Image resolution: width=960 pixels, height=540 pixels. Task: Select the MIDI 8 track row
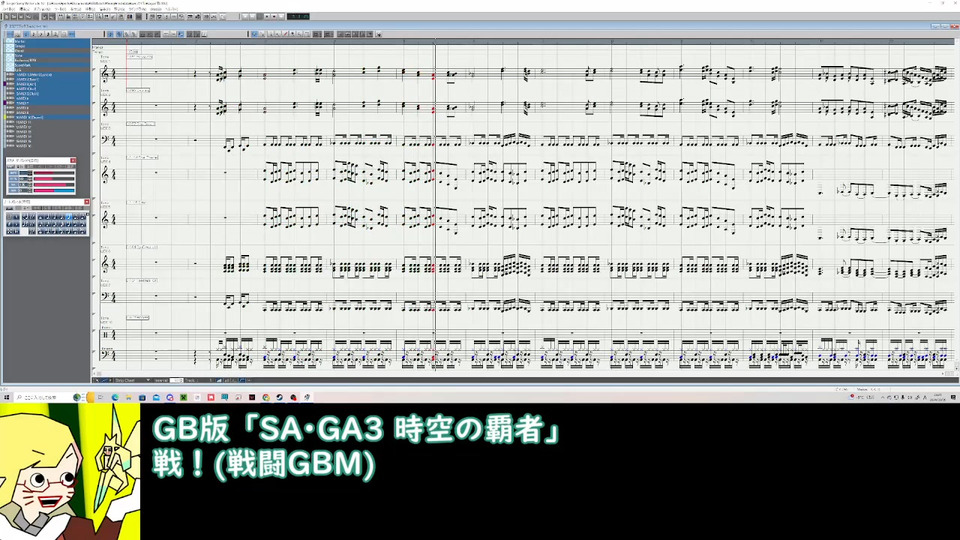[49, 108]
